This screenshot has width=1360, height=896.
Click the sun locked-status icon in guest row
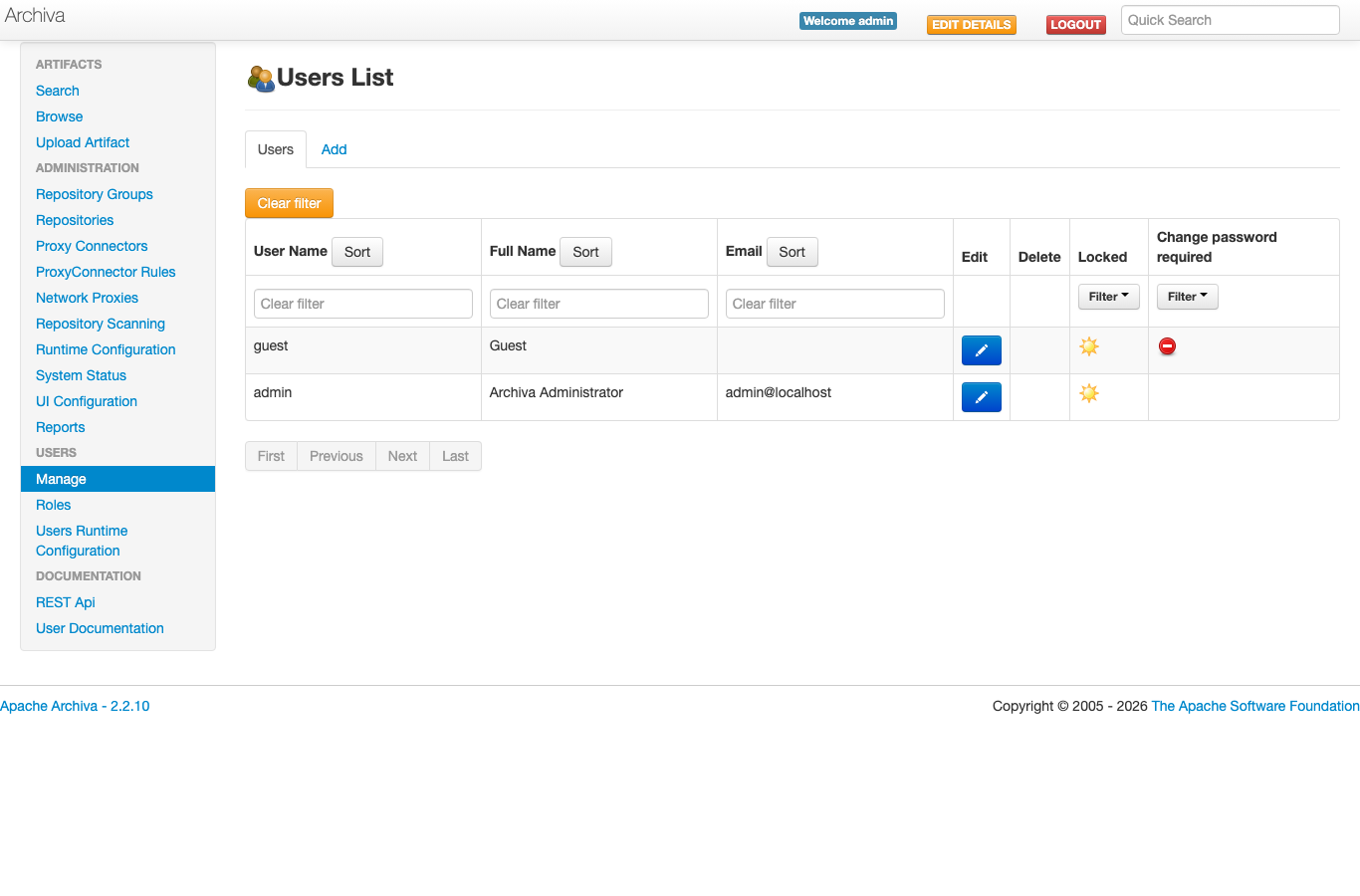tap(1089, 346)
